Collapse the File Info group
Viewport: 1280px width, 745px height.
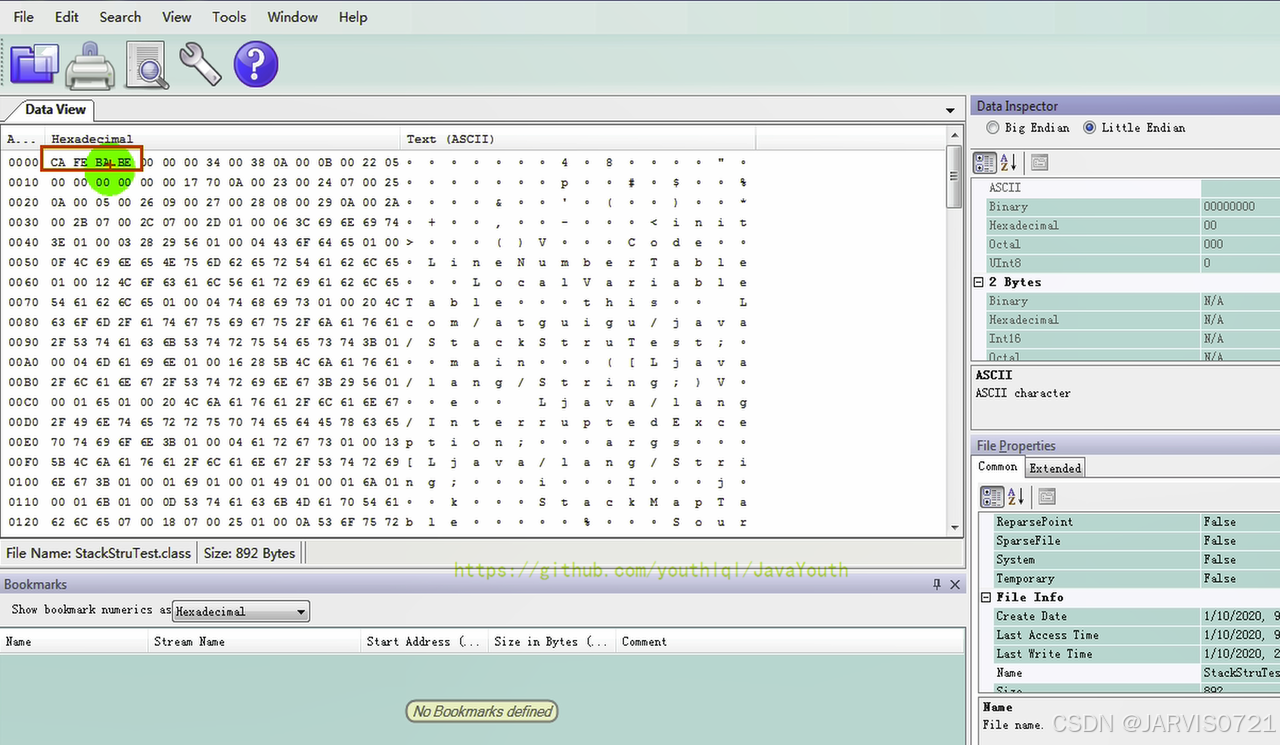[x=986, y=597]
